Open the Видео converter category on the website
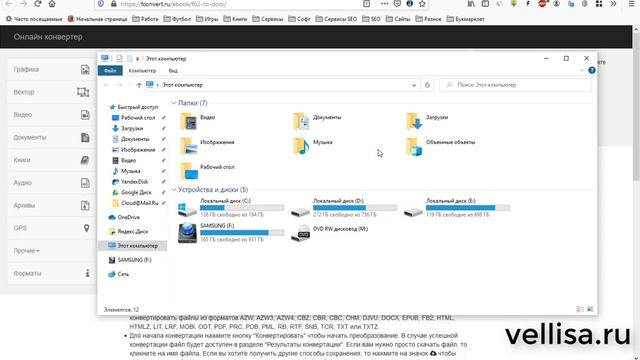The image size is (640, 360). point(52,115)
